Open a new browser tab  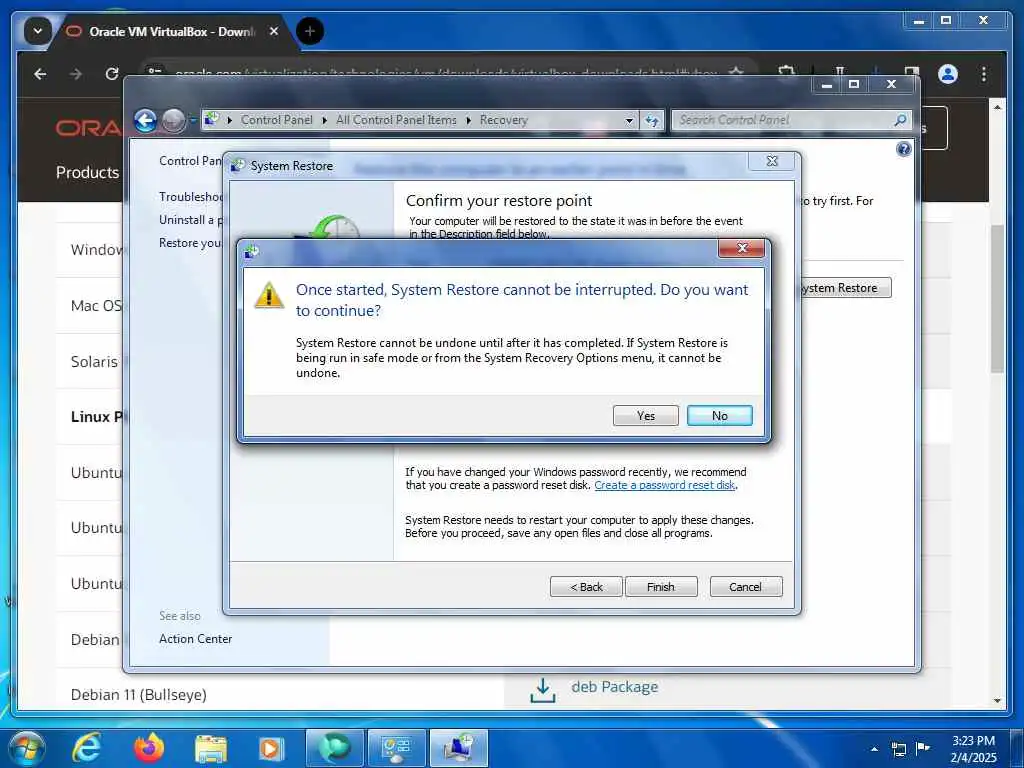[x=310, y=31]
